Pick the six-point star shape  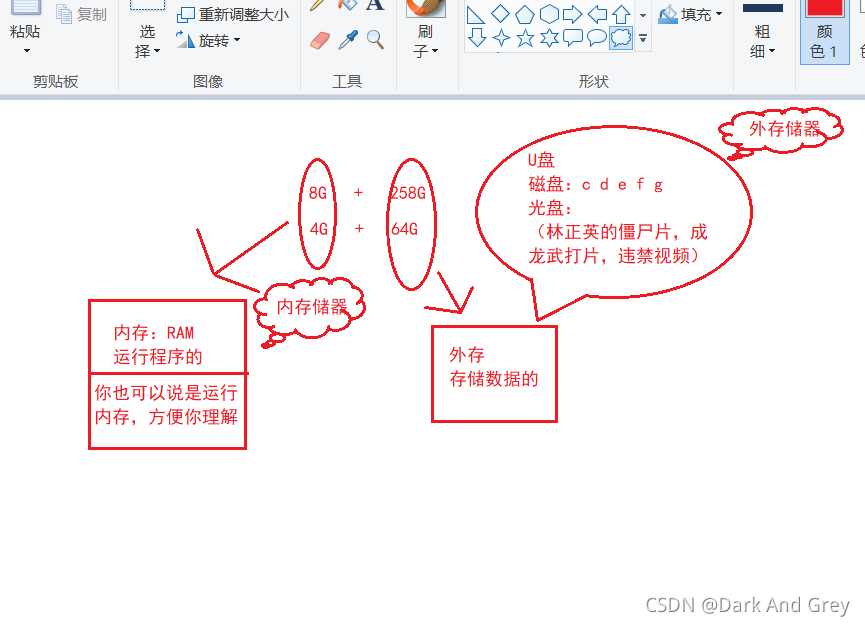(549, 38)
